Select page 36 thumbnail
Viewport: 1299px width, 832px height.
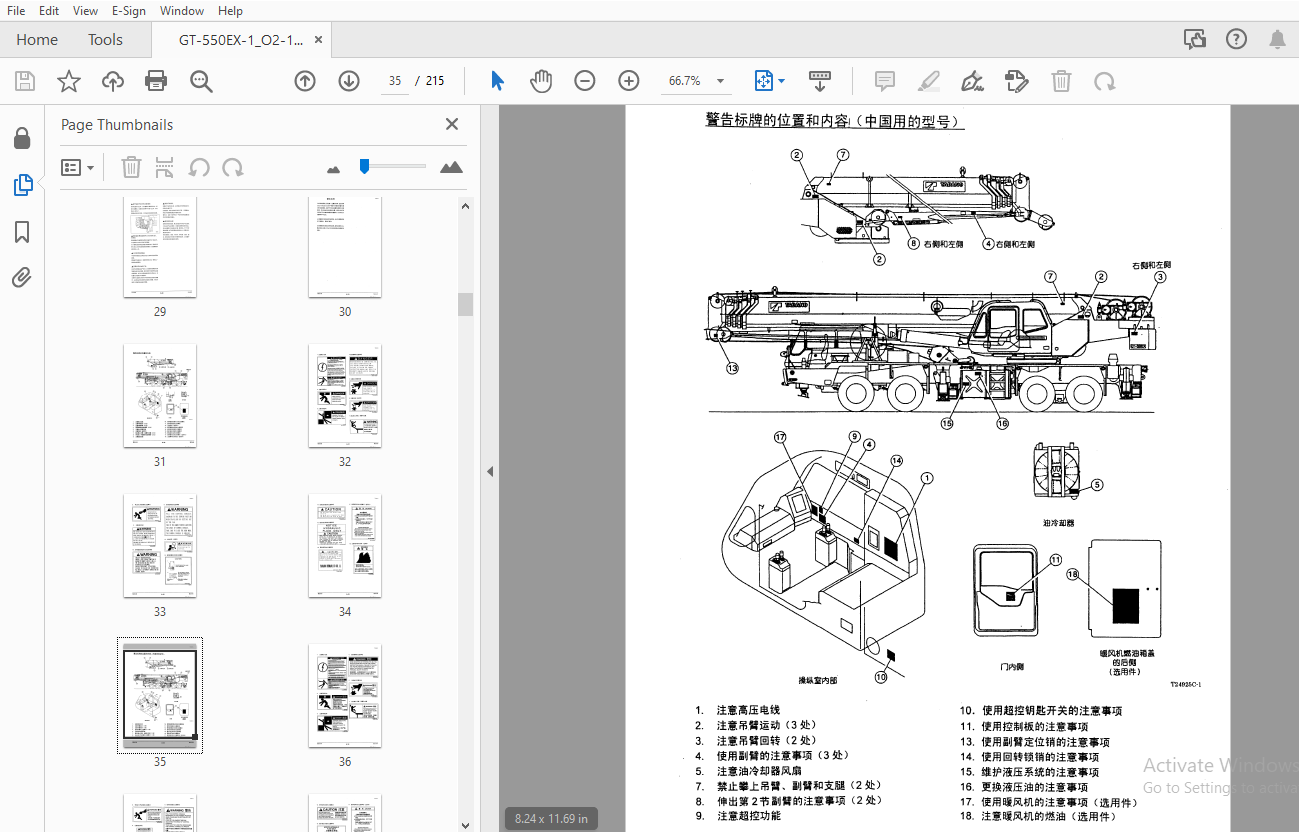pyautogui.click(x=345, y=695)
